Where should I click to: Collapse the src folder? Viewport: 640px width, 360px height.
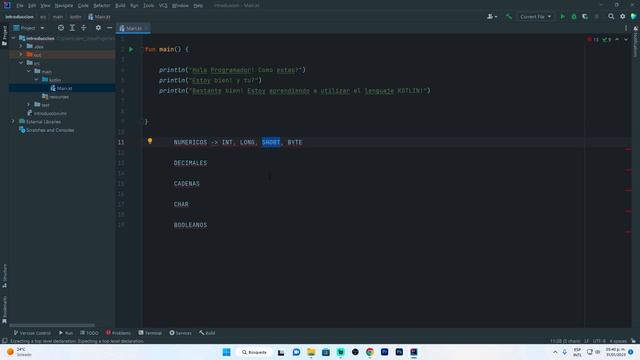21,63
